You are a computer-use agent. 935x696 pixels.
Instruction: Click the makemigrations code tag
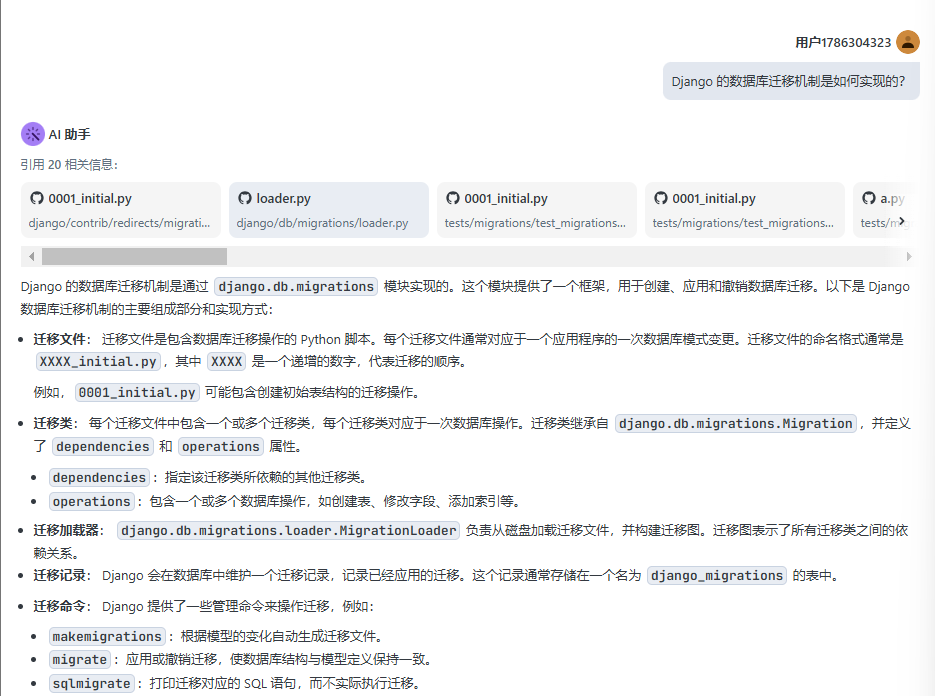coord(107,637)
